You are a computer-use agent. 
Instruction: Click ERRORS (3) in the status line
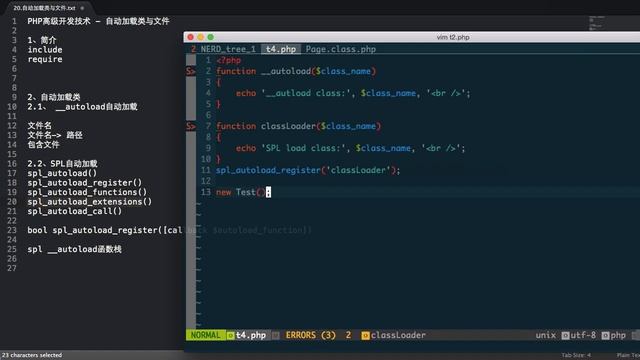[x=311, y=335]
